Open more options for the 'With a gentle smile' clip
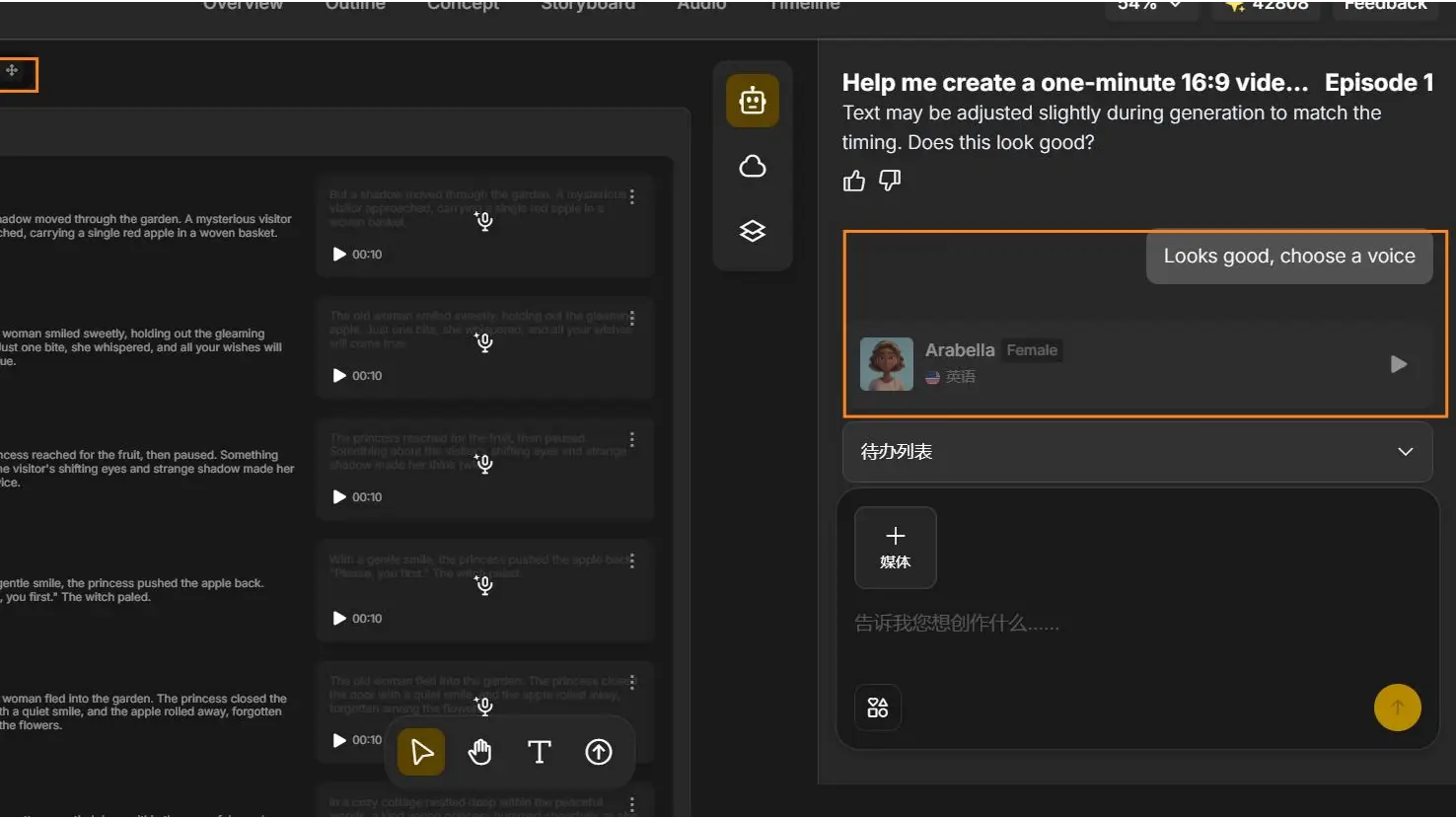This screenshot has height=819, width=1456. pos(632,560)
